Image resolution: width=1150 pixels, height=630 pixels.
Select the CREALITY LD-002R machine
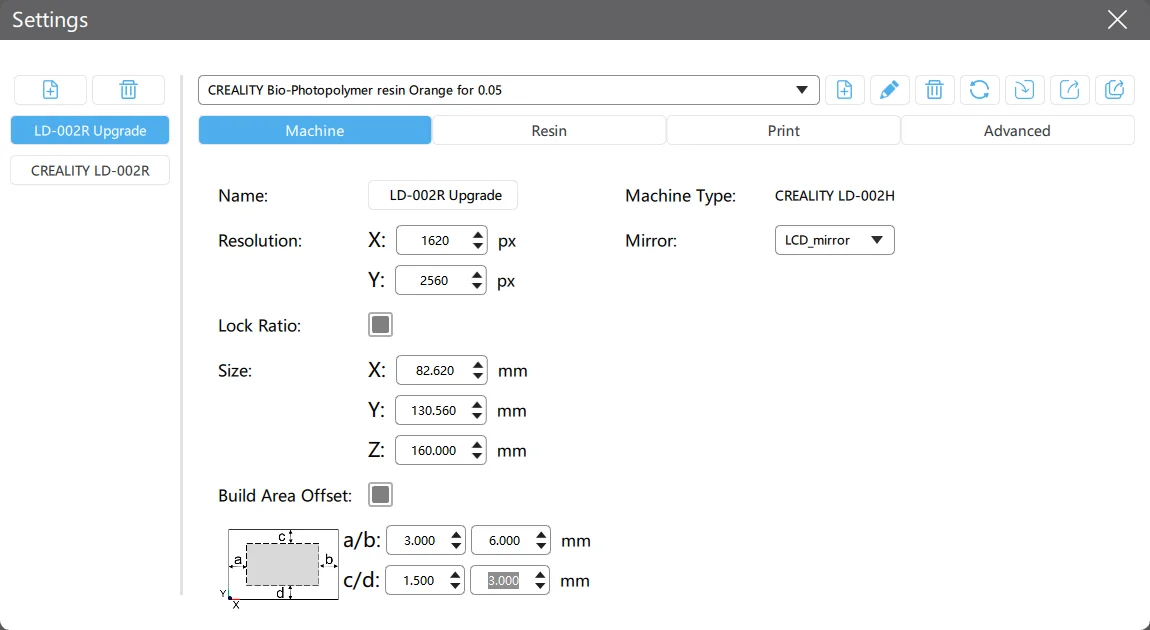(90, 171)
